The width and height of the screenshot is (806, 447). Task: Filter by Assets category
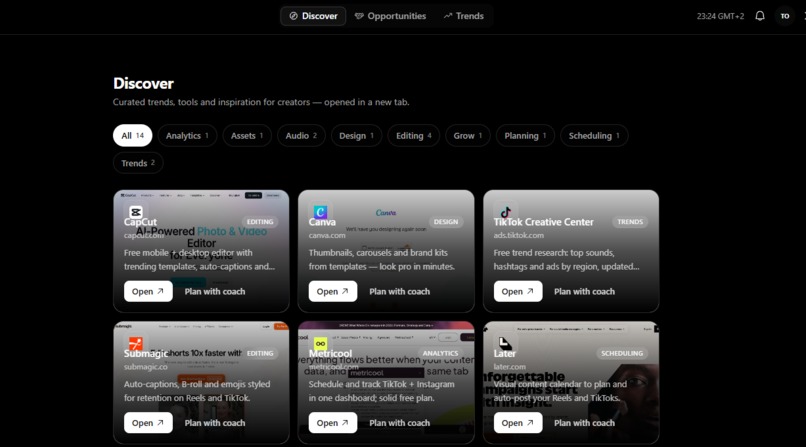pyautogui.click(x=247, y=136)
